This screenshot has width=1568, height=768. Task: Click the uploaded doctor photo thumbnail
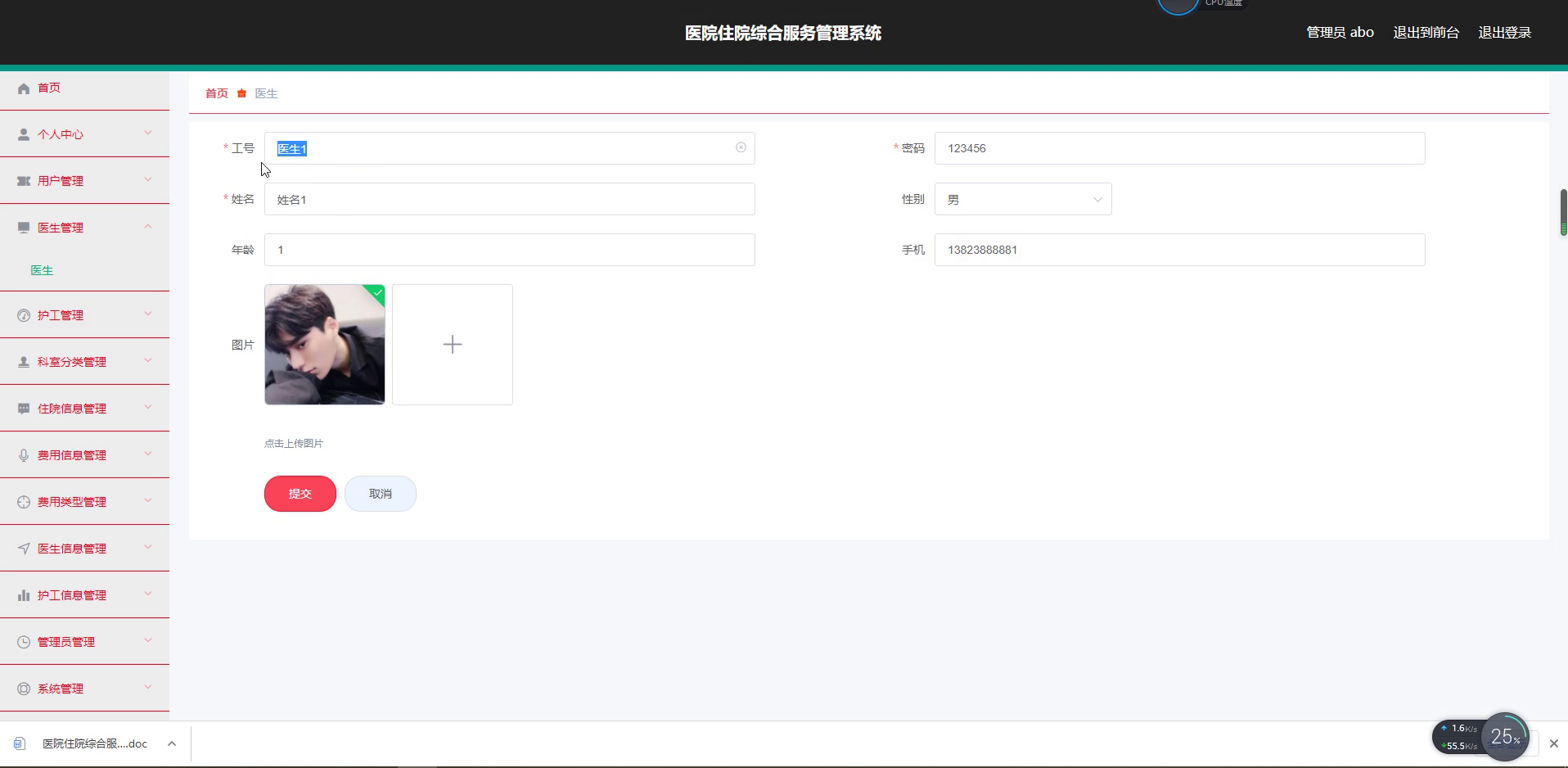click(325, 345)
